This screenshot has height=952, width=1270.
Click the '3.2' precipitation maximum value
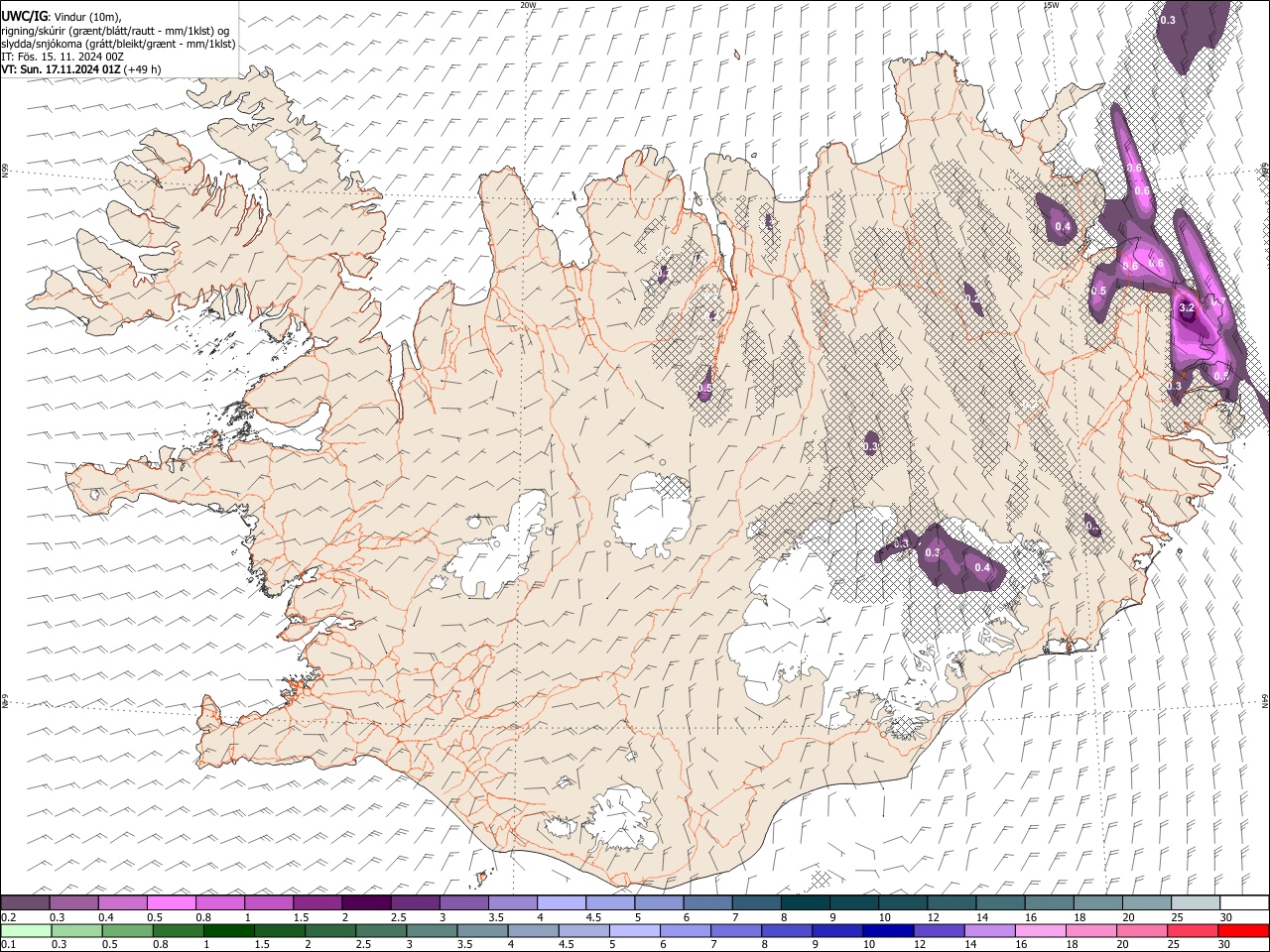click(x=1186, y=308)
